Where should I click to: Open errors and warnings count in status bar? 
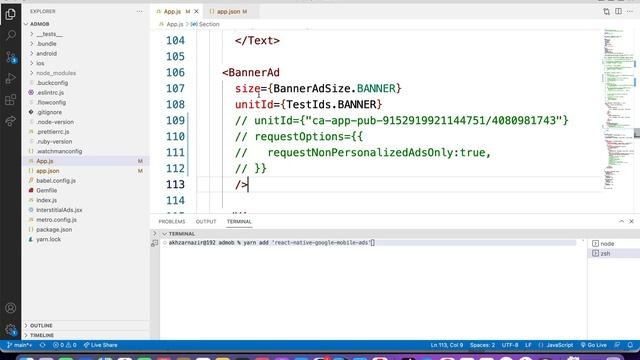(x=64, y=345)
